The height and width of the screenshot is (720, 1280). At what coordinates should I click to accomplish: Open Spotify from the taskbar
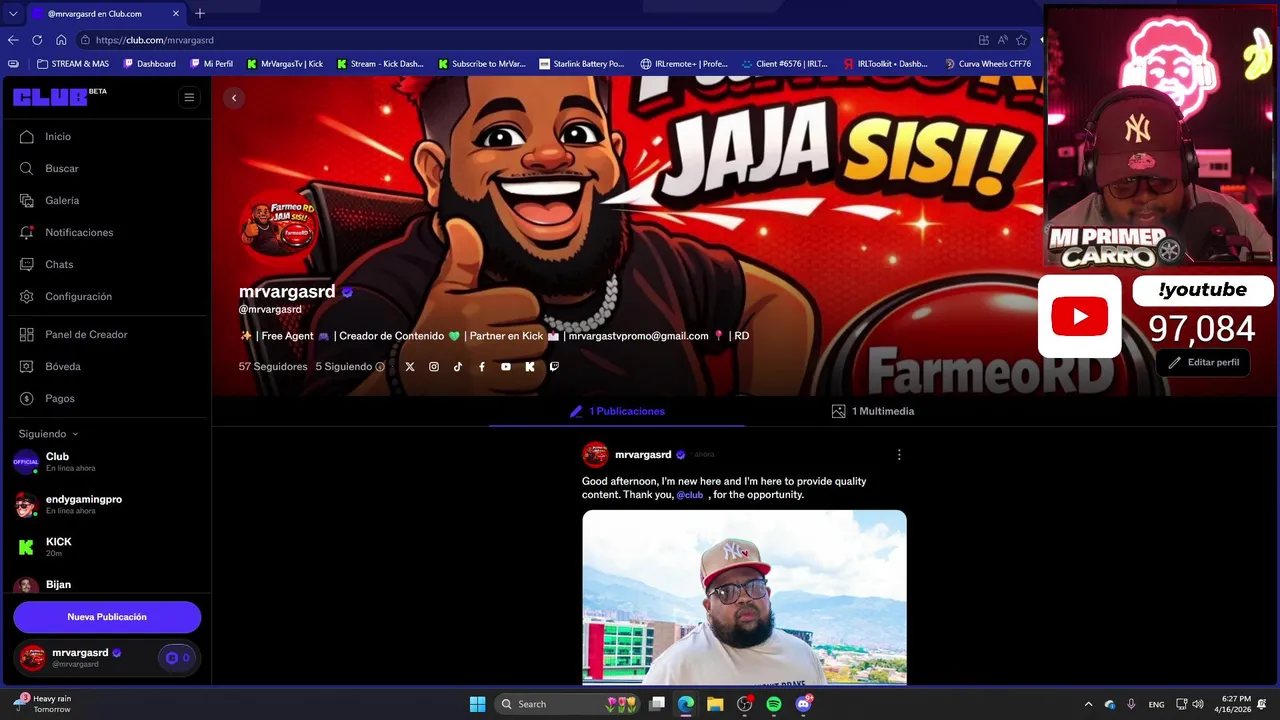(x=774, y=704)
